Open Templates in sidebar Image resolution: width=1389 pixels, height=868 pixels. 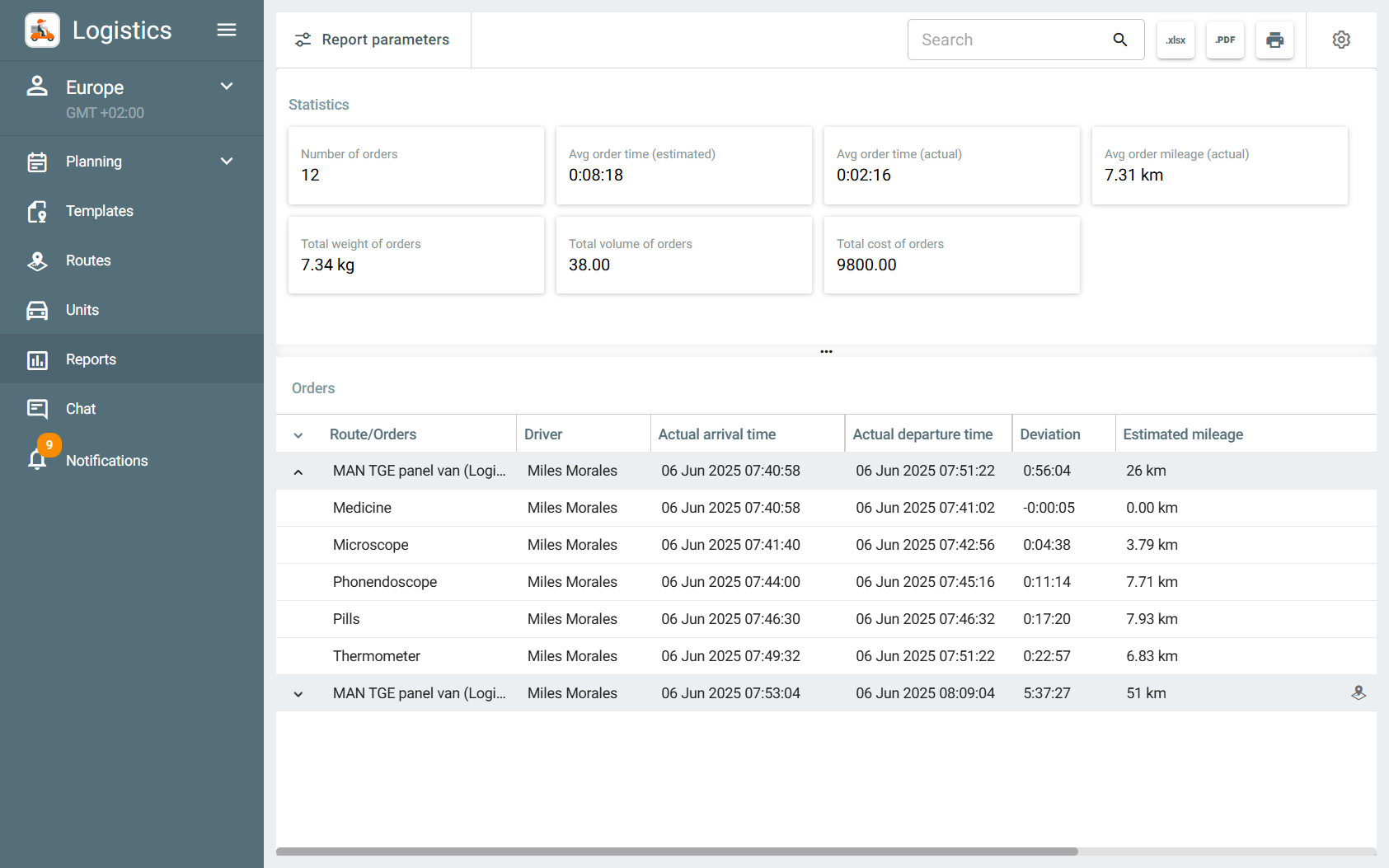click(132, 211)
